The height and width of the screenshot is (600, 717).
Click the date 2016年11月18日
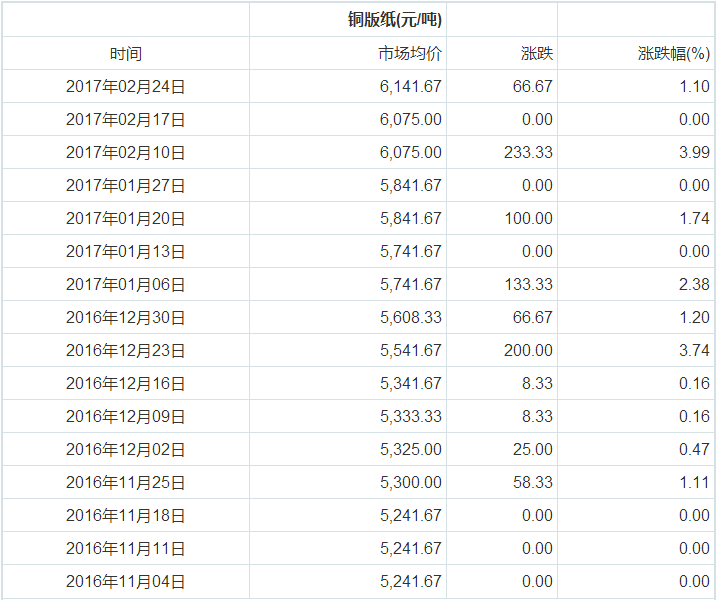(126, 516)
